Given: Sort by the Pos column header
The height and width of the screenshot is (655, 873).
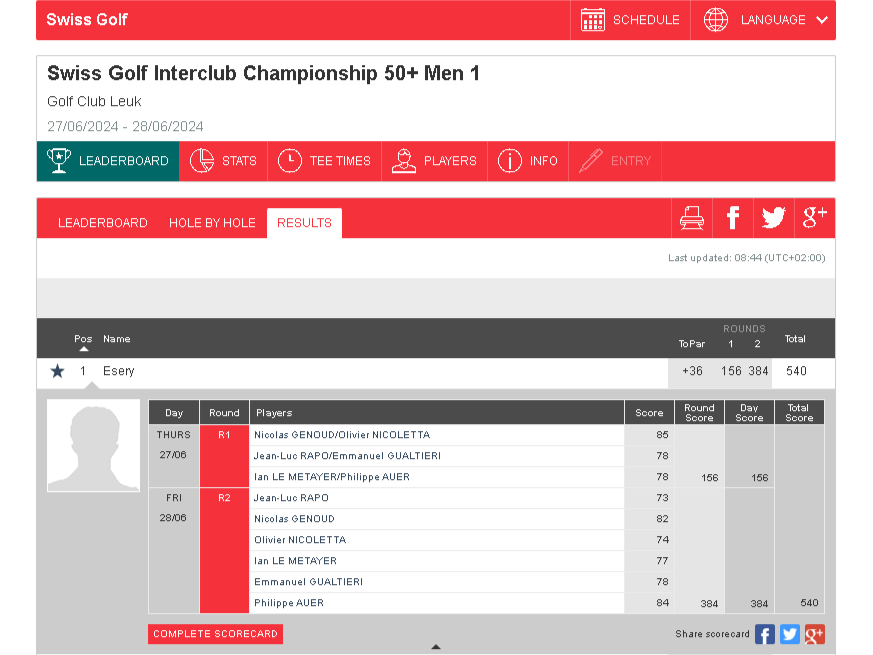Looking at the screenshot, I should pyautogui.click(x=83, y=339).
